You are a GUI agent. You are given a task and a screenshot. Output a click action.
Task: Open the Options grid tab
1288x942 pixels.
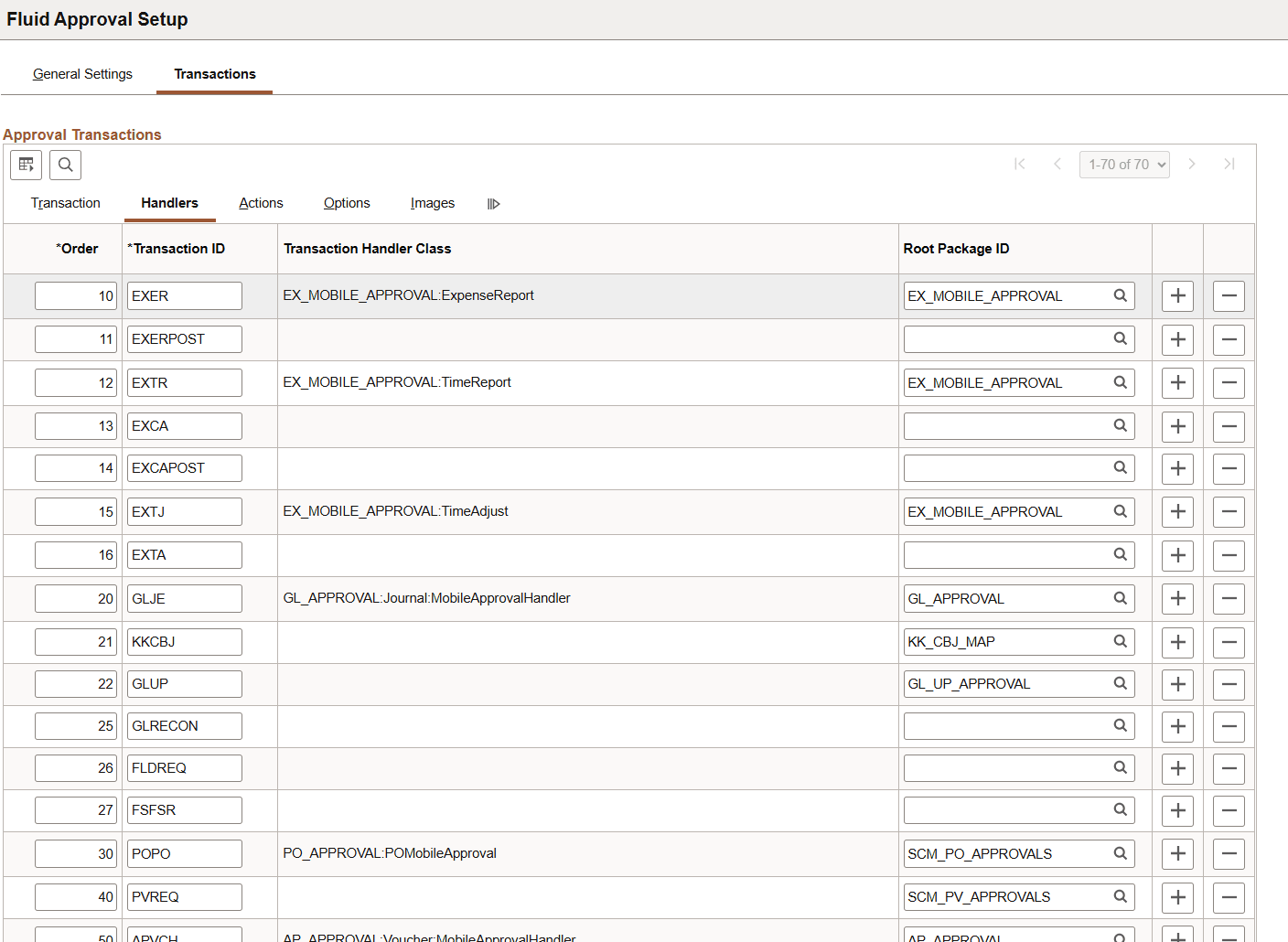(x=347, y=203)
